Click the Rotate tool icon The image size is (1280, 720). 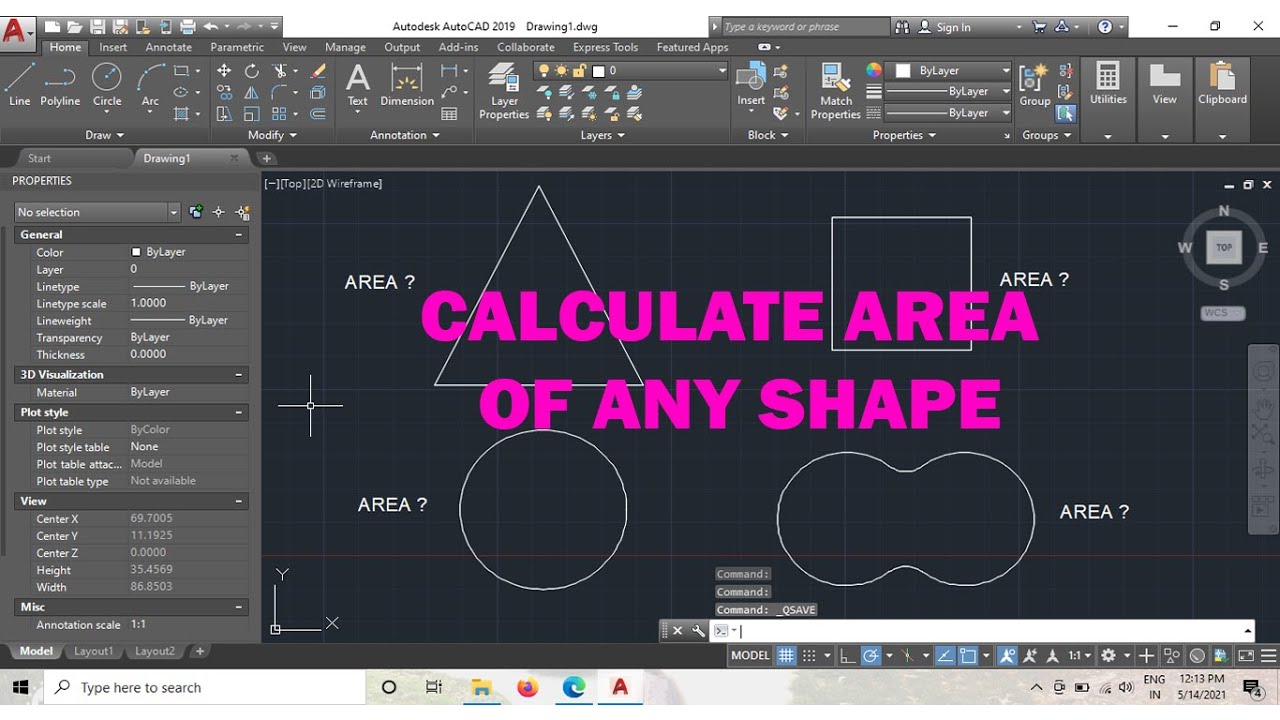pyautogui.click(x=252, y=71)
